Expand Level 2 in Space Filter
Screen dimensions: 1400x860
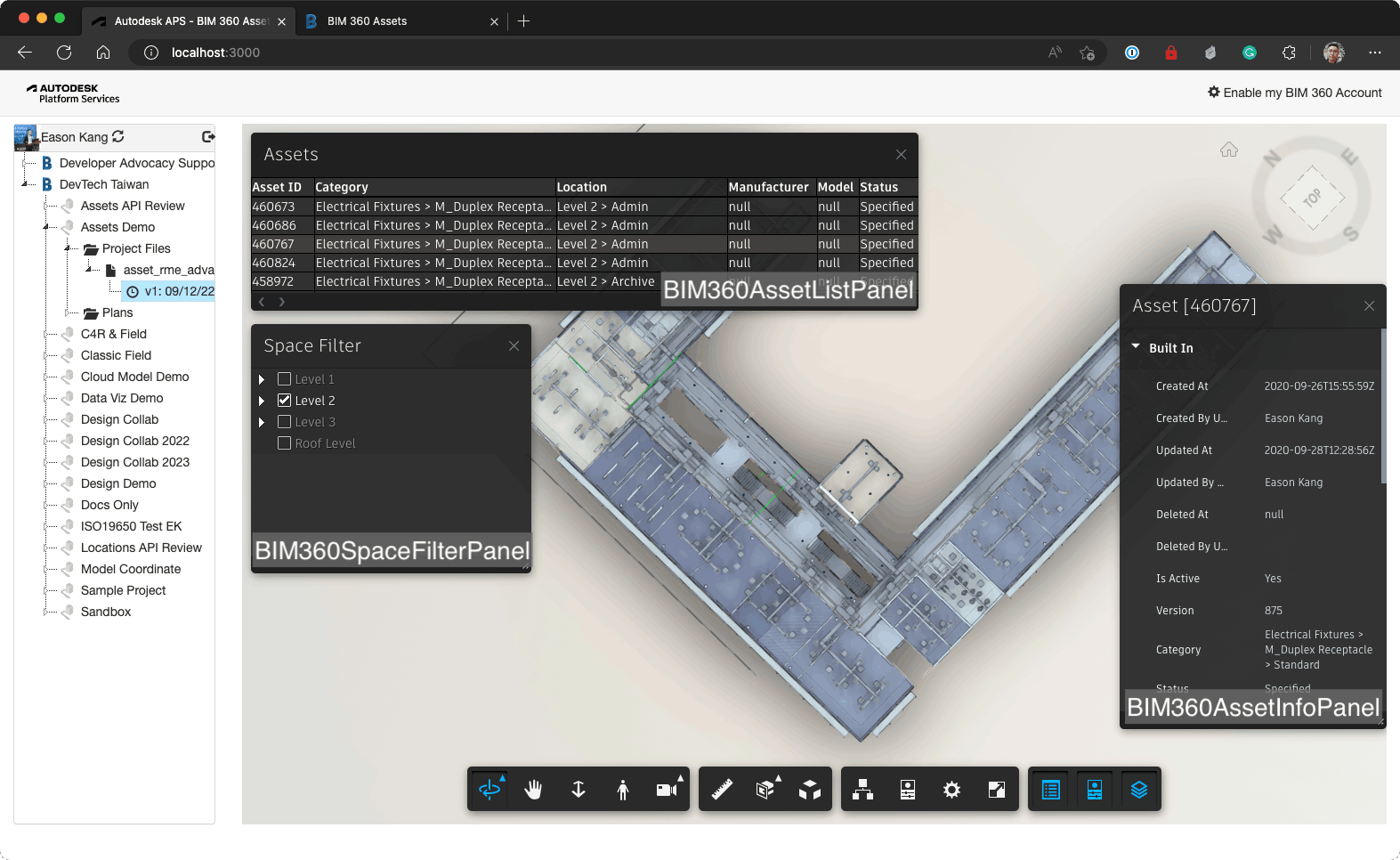pos(262,401)
